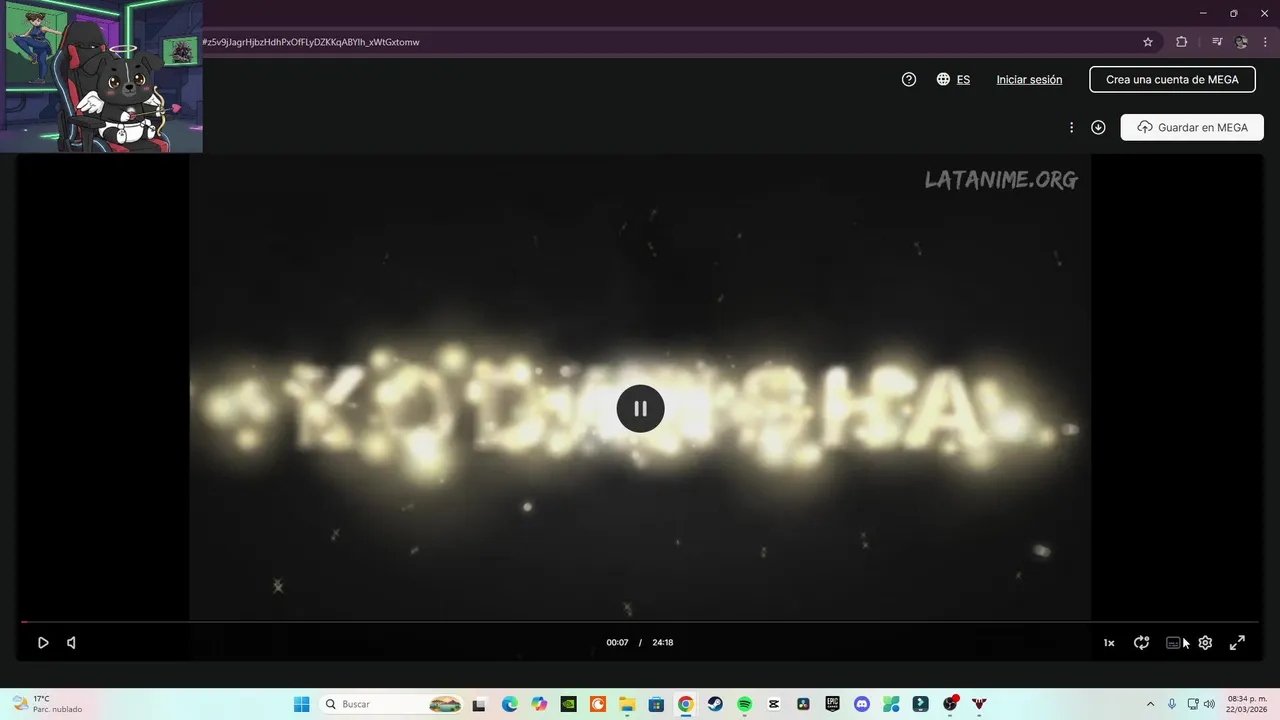Viewport: 1280px width, 720px height.
Task: Click the browser address bar URL
Action: [310, 42]
